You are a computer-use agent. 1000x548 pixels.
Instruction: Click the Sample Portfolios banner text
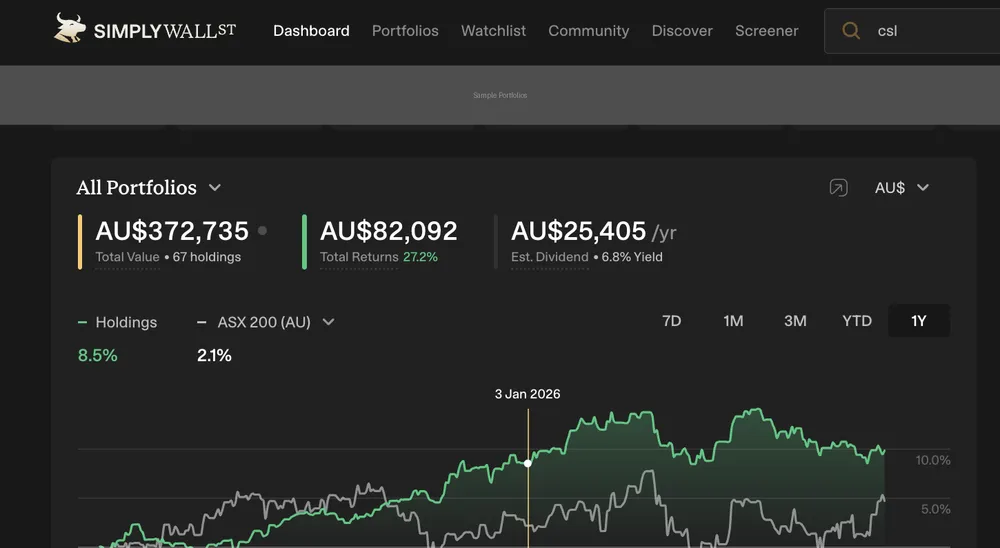pyautogui.click(x=500, y=95)
